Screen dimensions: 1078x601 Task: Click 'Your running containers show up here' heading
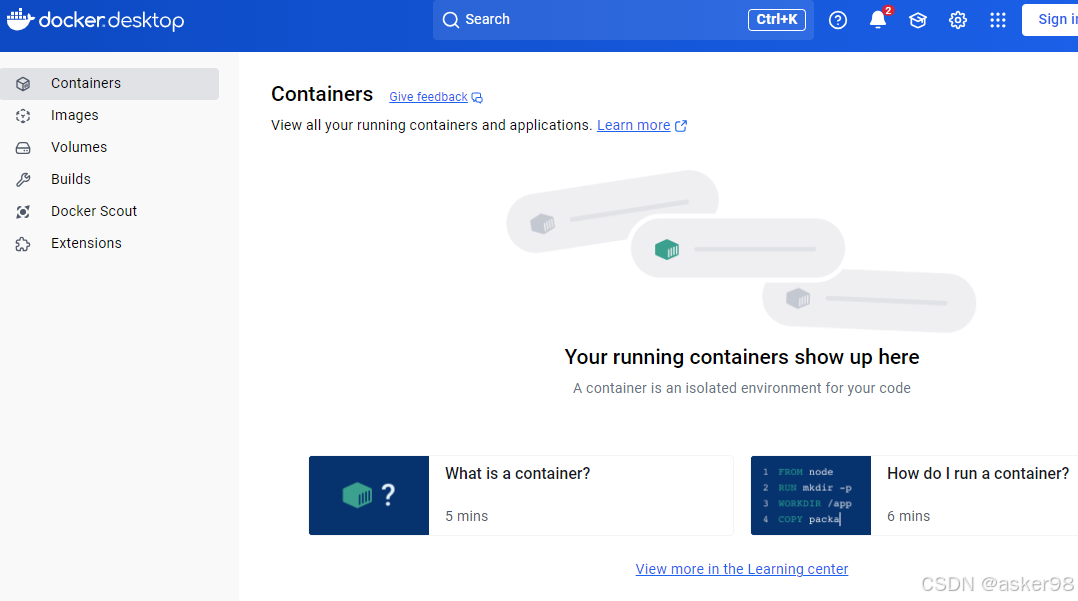[742, 357]
